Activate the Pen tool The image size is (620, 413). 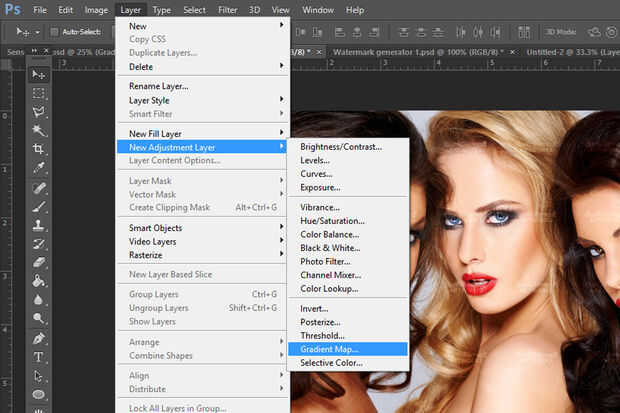[x=39, y=338]
